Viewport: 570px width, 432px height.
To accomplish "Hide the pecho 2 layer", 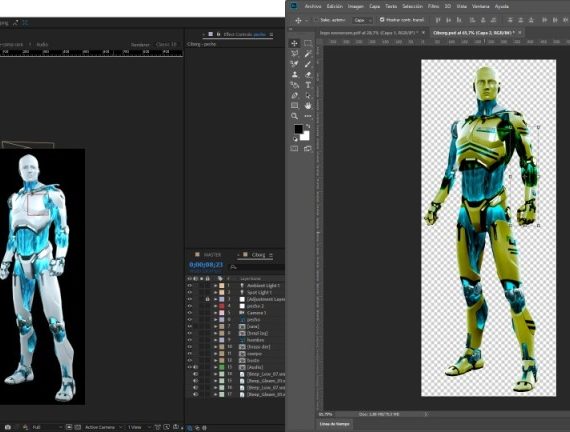I will tap(189, 306).
